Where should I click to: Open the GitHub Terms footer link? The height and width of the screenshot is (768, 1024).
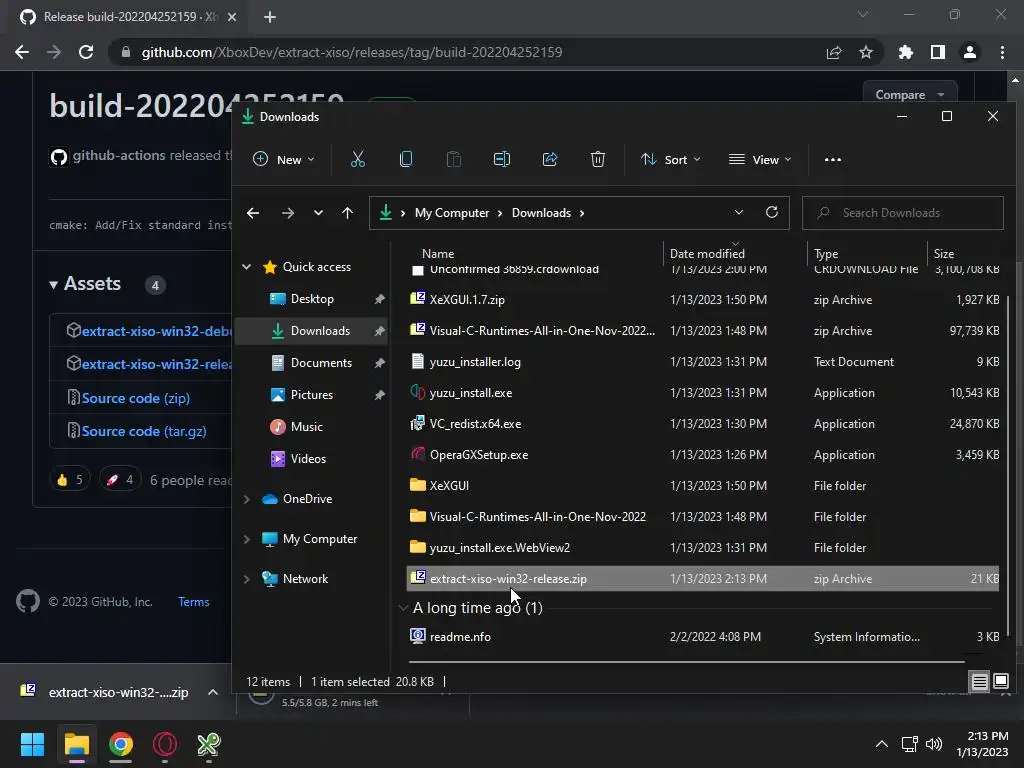193,602
